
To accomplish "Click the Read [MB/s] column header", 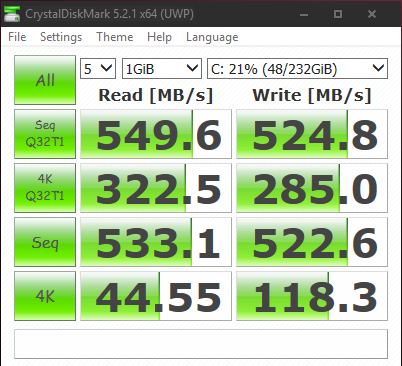I will point(156,95).
